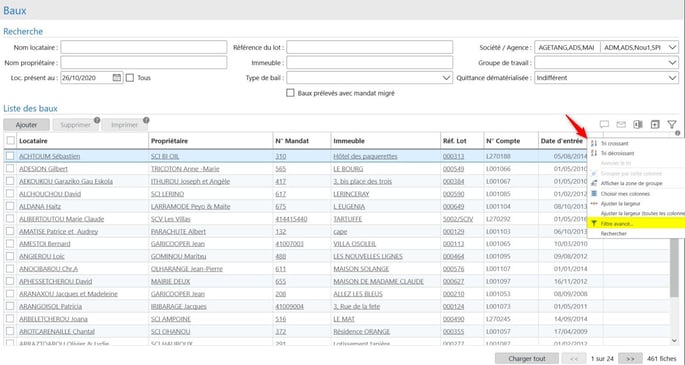Click the scrollbar down arrow of the list

pos(675,341)
